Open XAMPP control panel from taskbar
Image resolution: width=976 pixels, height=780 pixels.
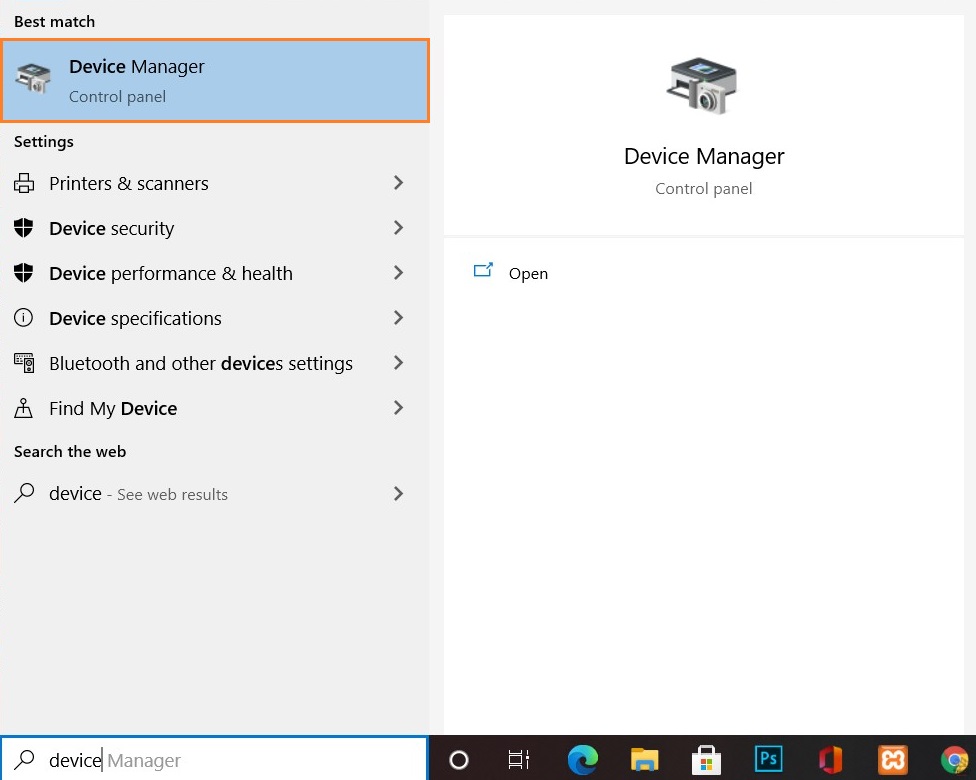point(893,760)
